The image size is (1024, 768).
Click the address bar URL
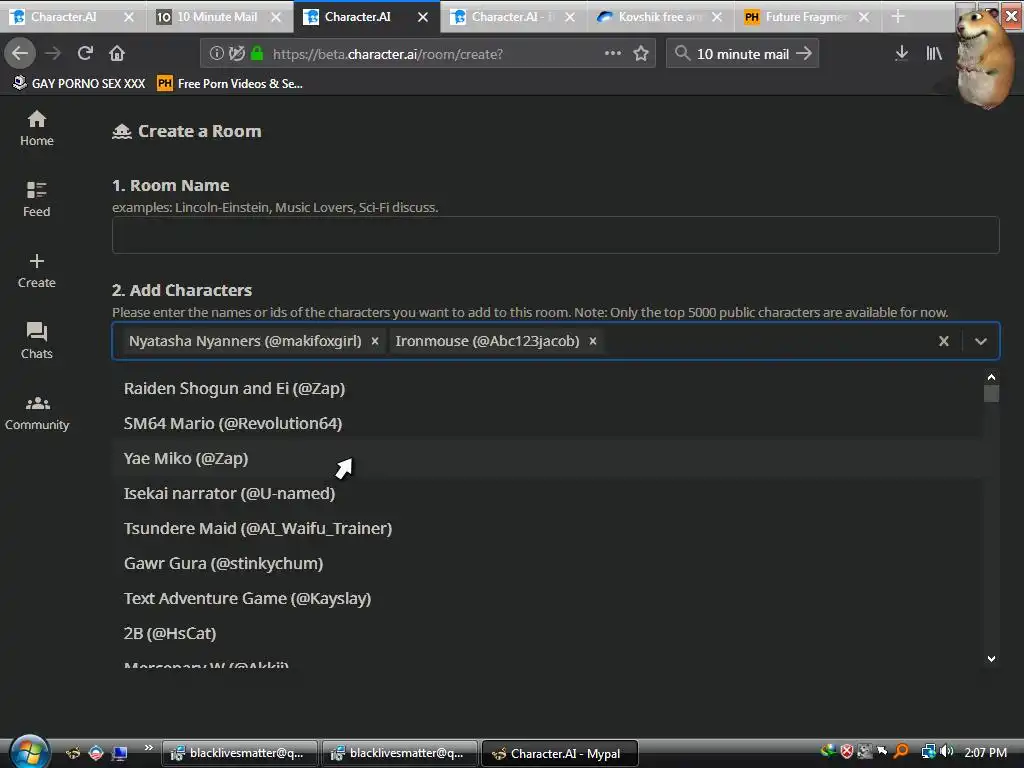point(388,54)
